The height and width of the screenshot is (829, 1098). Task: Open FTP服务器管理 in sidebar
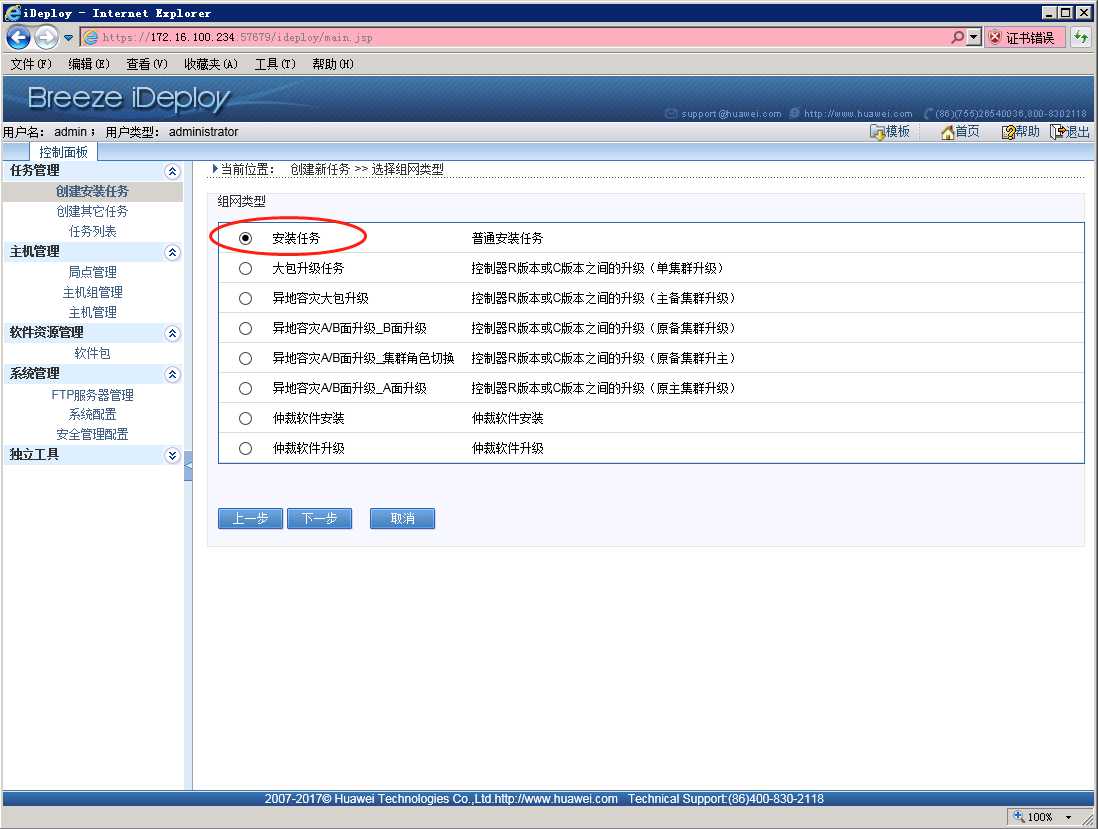pos(92,395)
